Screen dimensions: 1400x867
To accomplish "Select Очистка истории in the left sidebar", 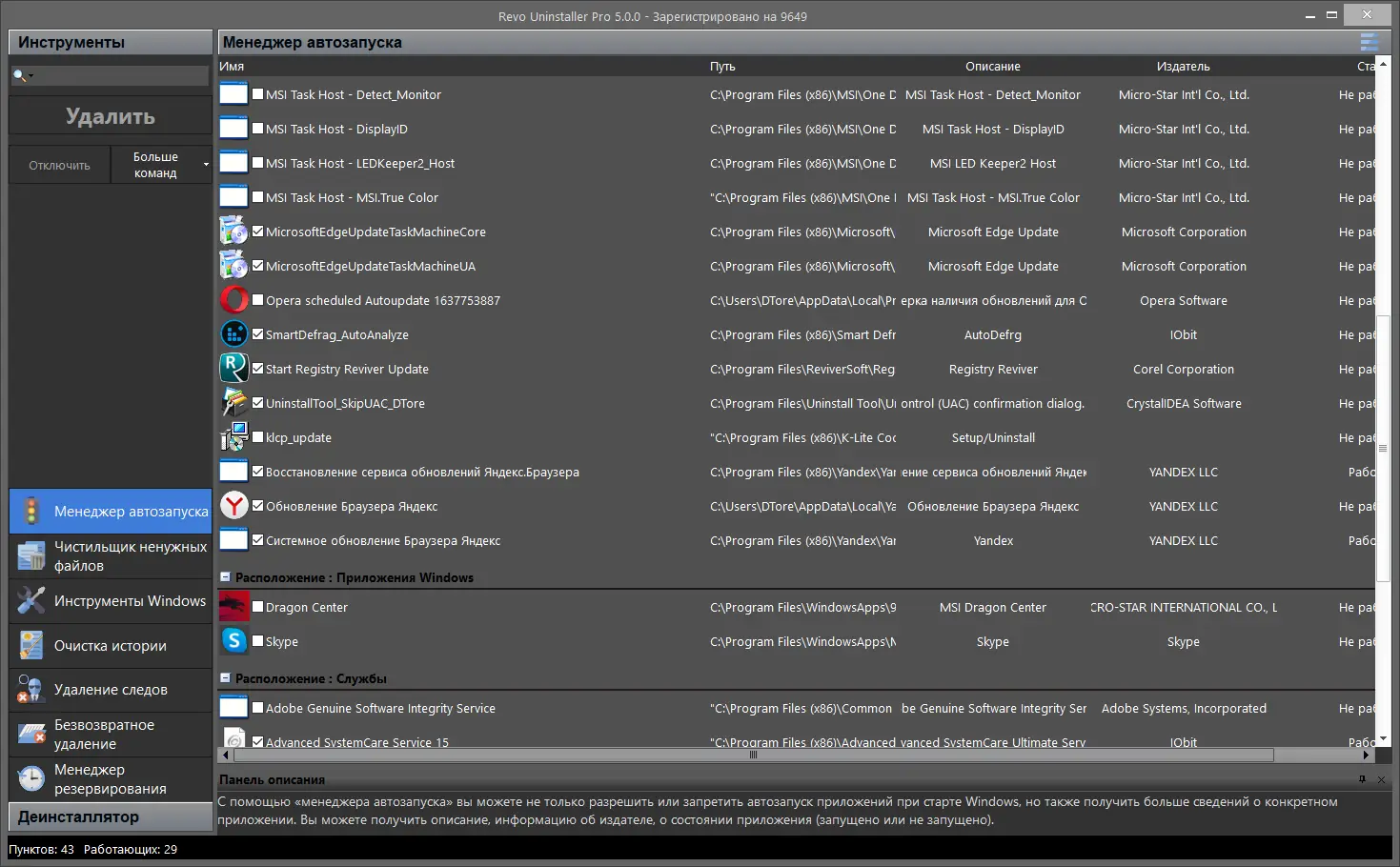I will tap(110, 645).
